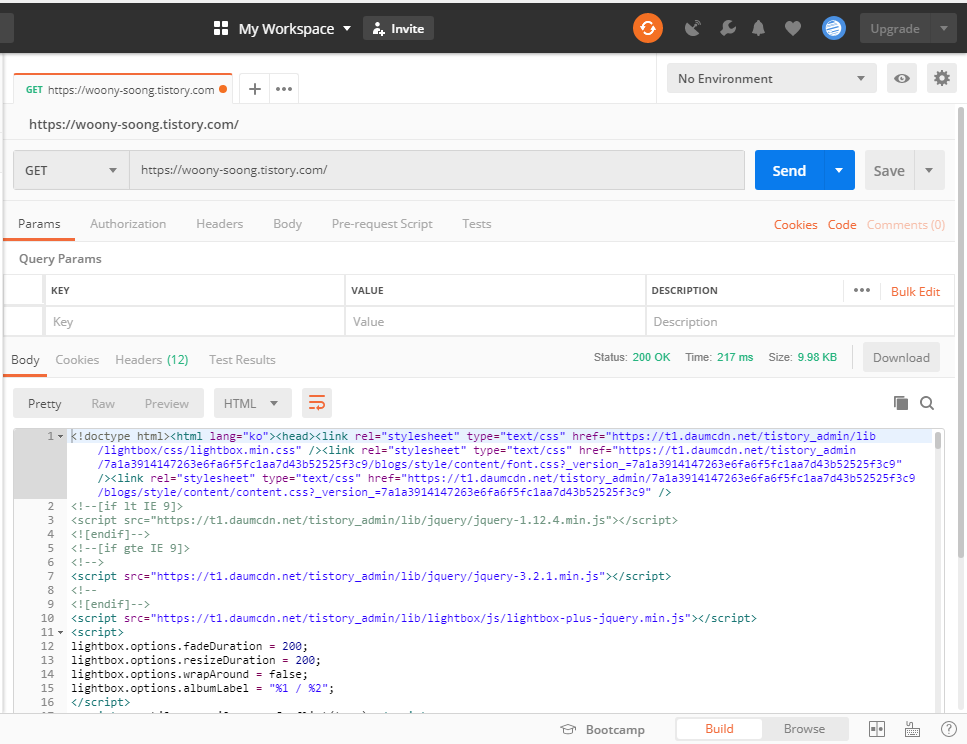Expand the My Workspace dropdown

coord(347,28)
